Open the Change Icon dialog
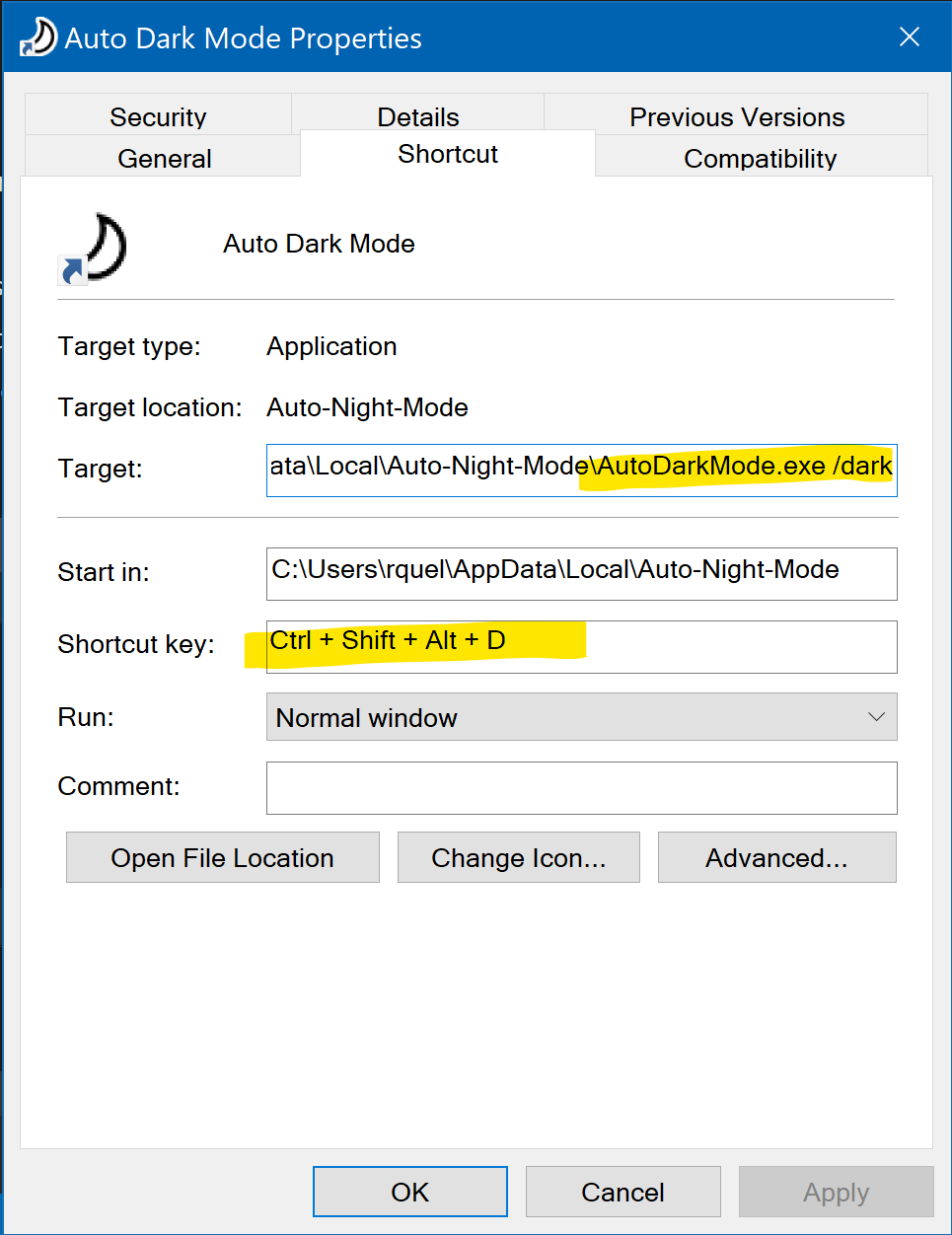The image size is (952, 1235). click(x=518, y=857)
